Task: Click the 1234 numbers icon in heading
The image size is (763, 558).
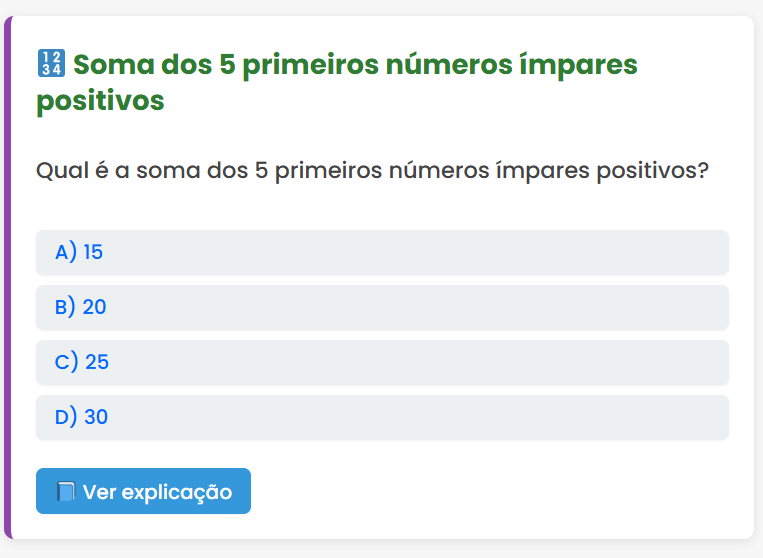Action: [x=50, y=65]
